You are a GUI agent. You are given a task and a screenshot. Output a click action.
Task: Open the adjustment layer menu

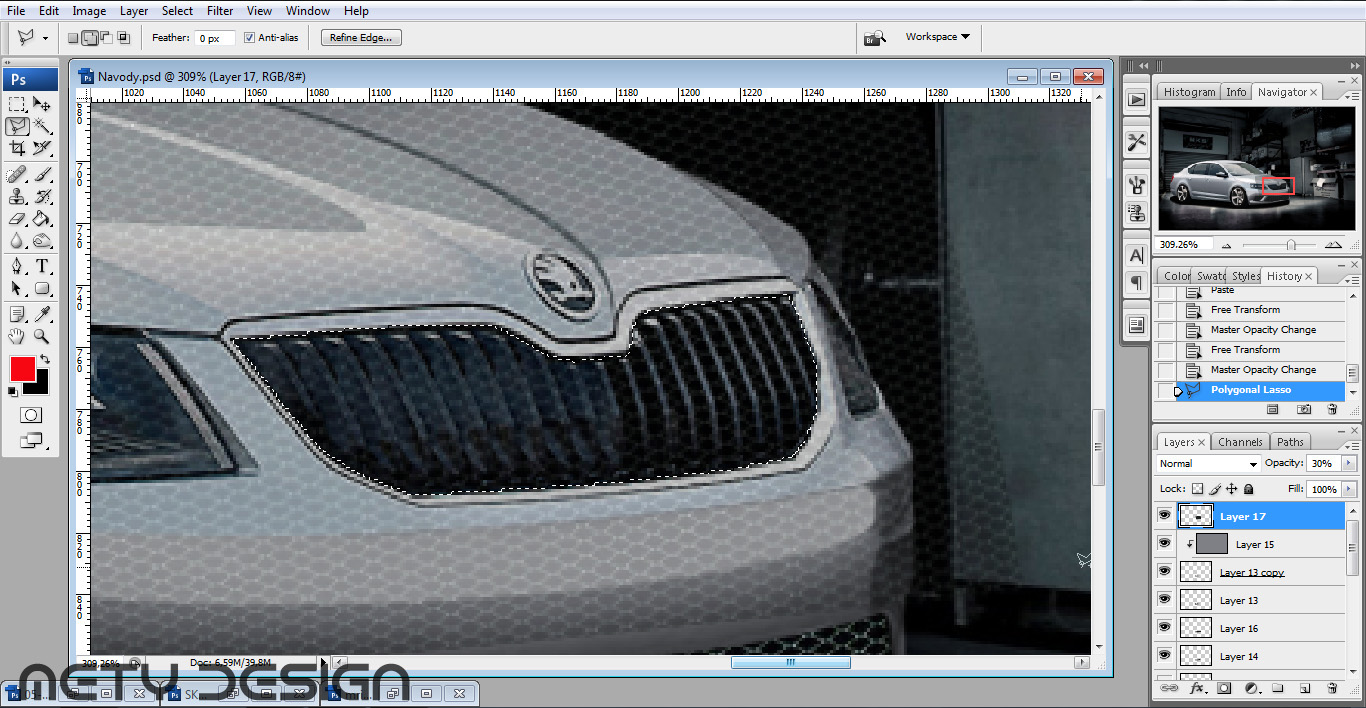pos(1251,688)
